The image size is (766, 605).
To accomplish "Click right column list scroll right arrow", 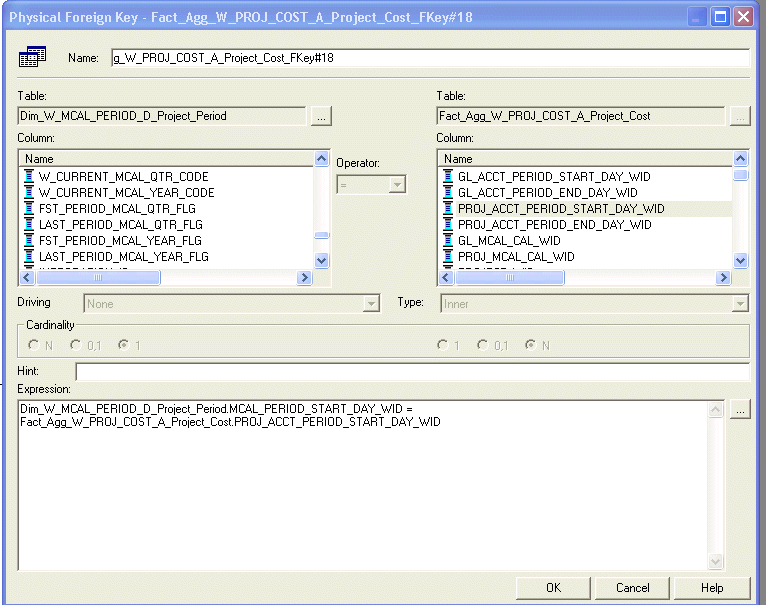I will 723,278.
